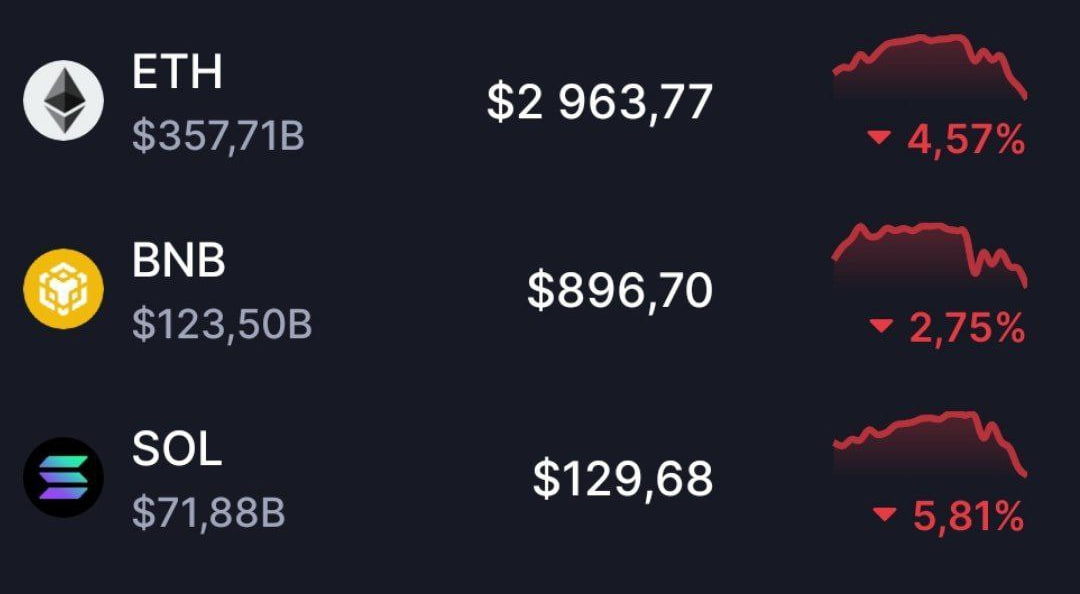Select the Solana logo icon

[63, 477]
